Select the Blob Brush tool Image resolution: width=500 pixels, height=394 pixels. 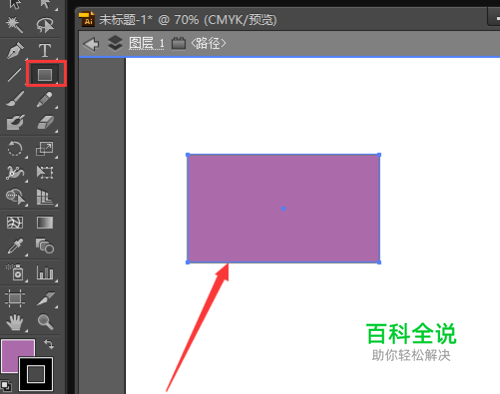coord(15,122)
